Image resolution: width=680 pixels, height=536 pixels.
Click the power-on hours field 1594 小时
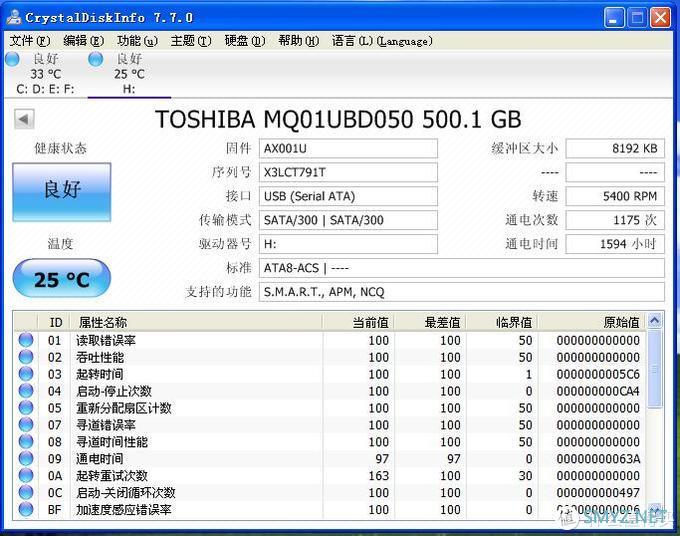point(615,244)
